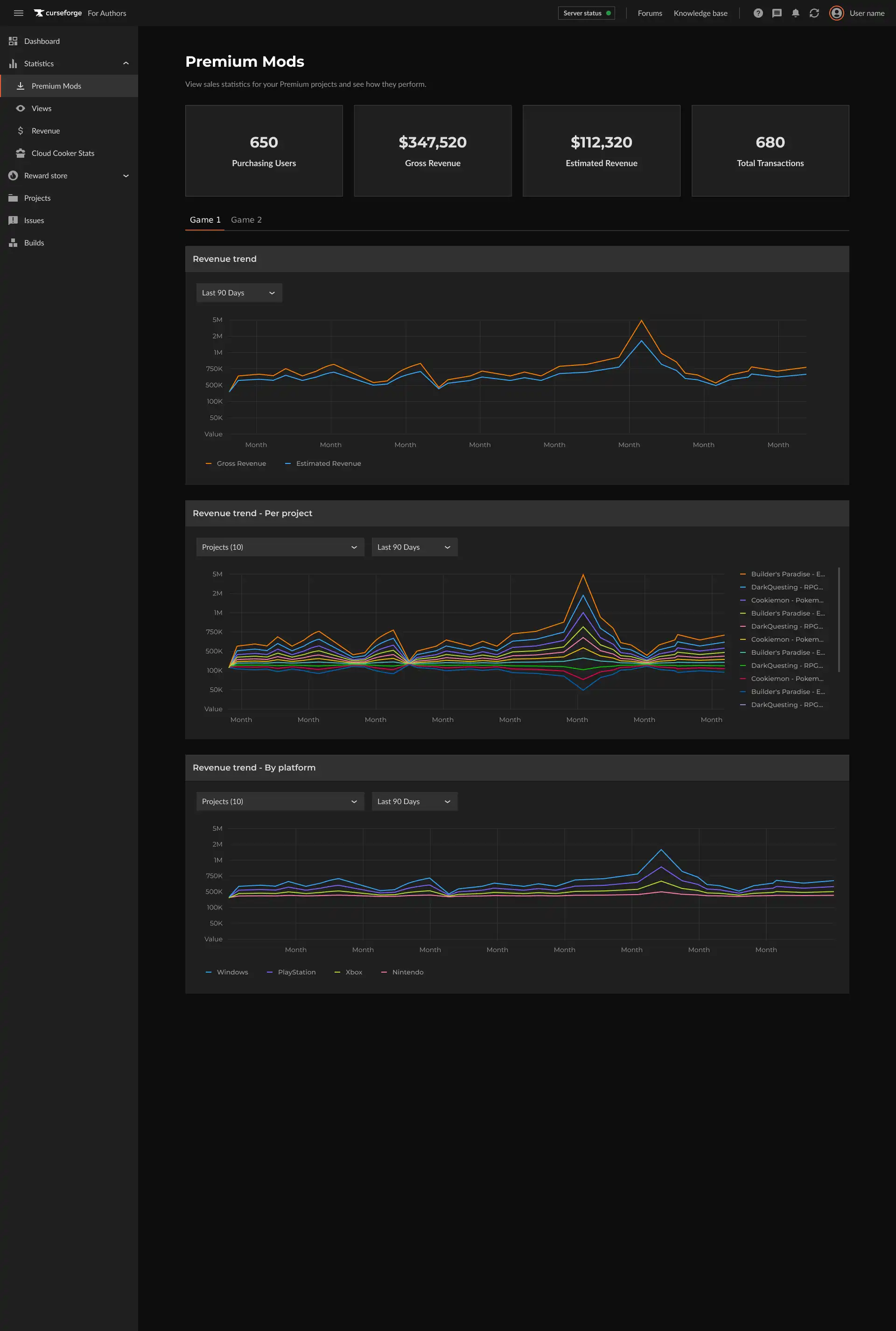Click the green server status indicator
Image resolution: width=896 pixels, height=1331 pixels.
(x=608, y=13)
